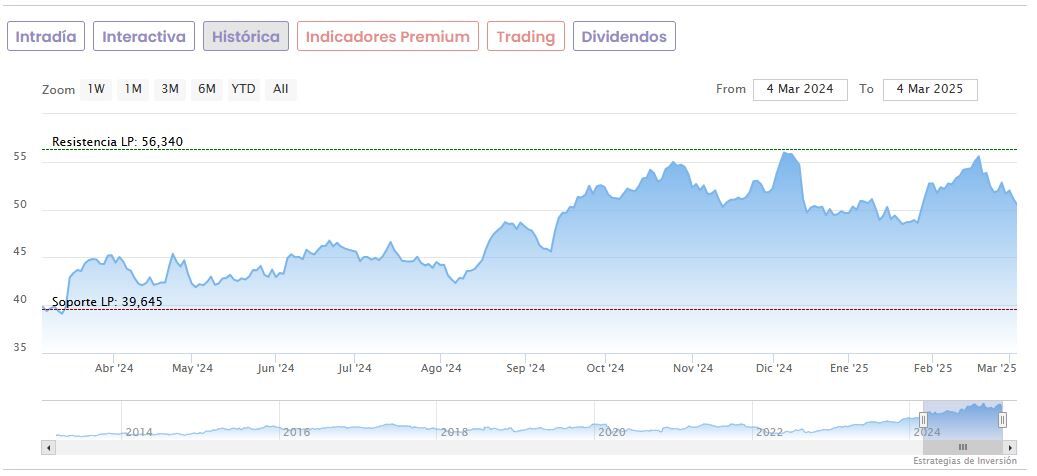Select the Histórica tab
The width and height of the screenshot is (1037, 476).
click(x=246, y=37)
